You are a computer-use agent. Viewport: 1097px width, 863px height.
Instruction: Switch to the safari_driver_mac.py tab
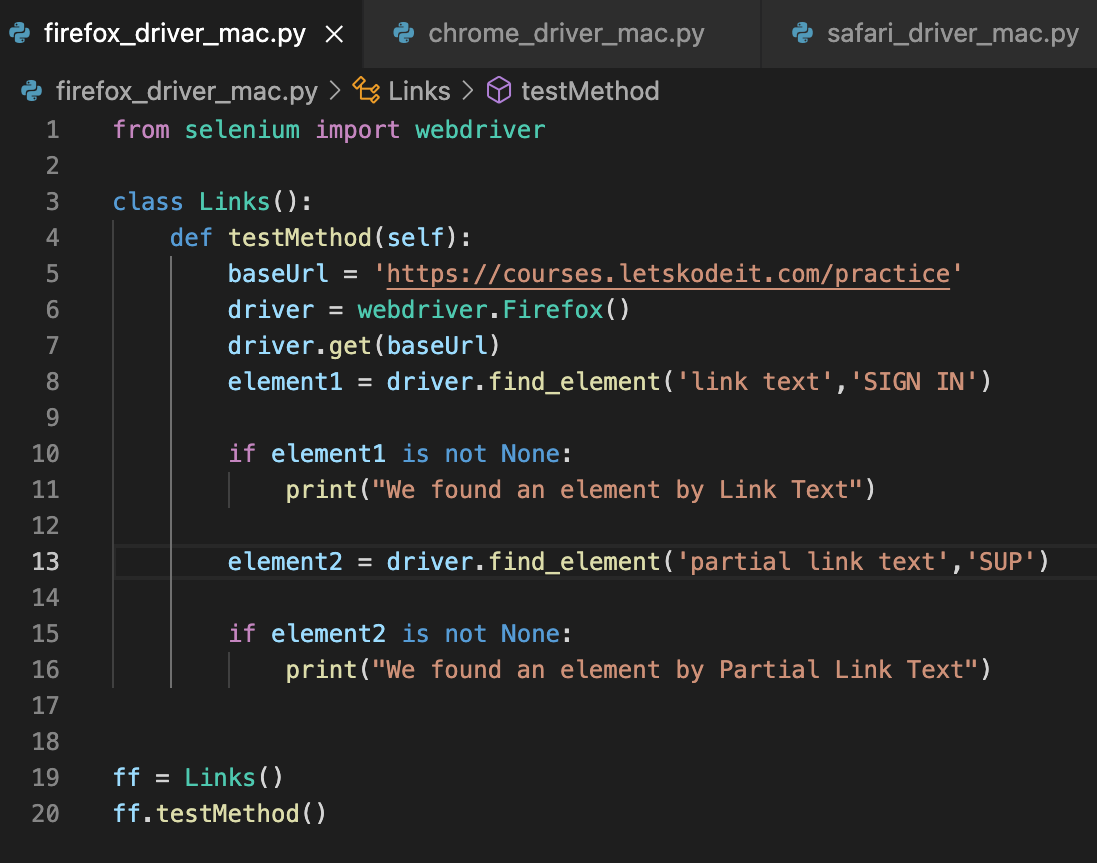[x=952, y=34]
